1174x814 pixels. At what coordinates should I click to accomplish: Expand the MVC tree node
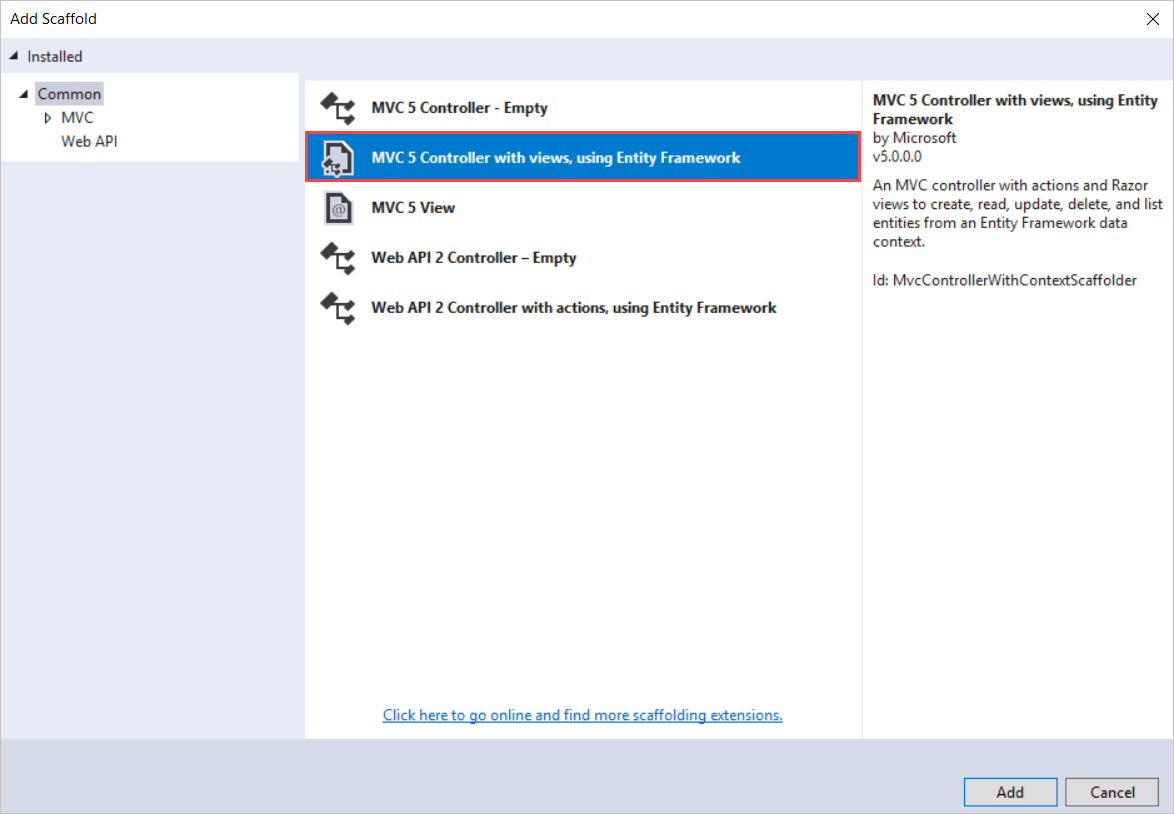47,117
